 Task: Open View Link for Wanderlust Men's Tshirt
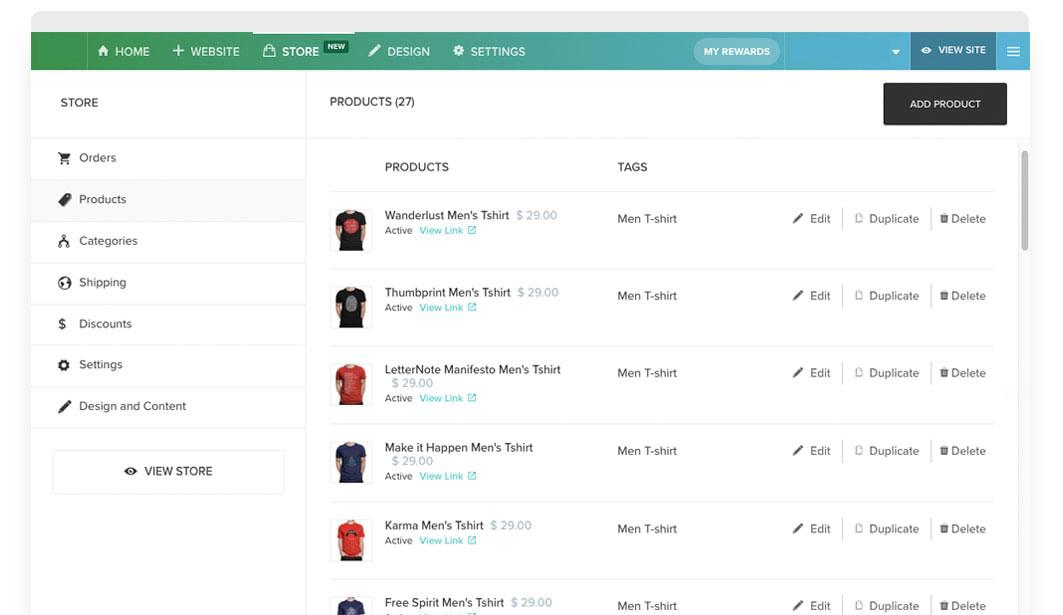[x=447, y=231]
